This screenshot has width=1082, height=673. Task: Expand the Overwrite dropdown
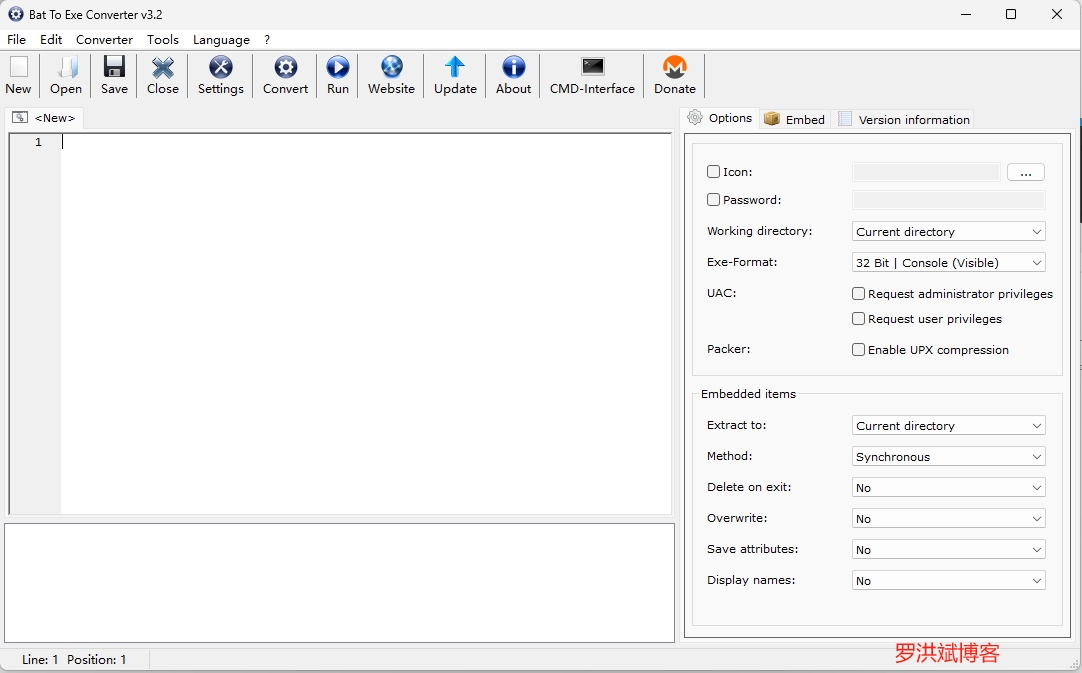coord(949,518)
